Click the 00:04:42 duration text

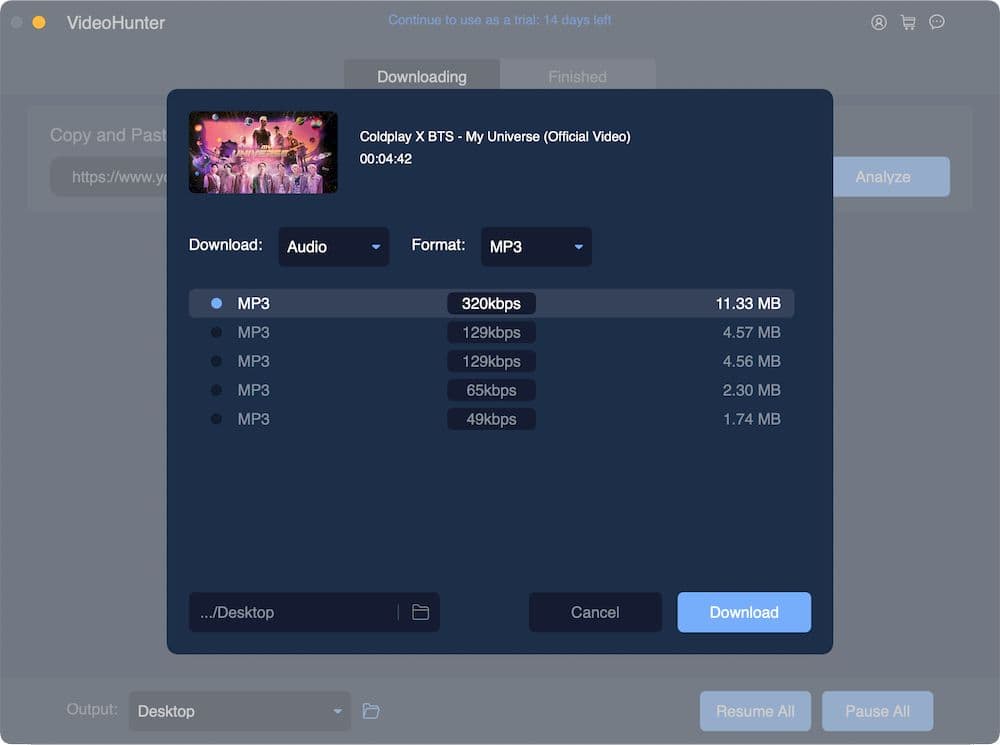point(386,159)
